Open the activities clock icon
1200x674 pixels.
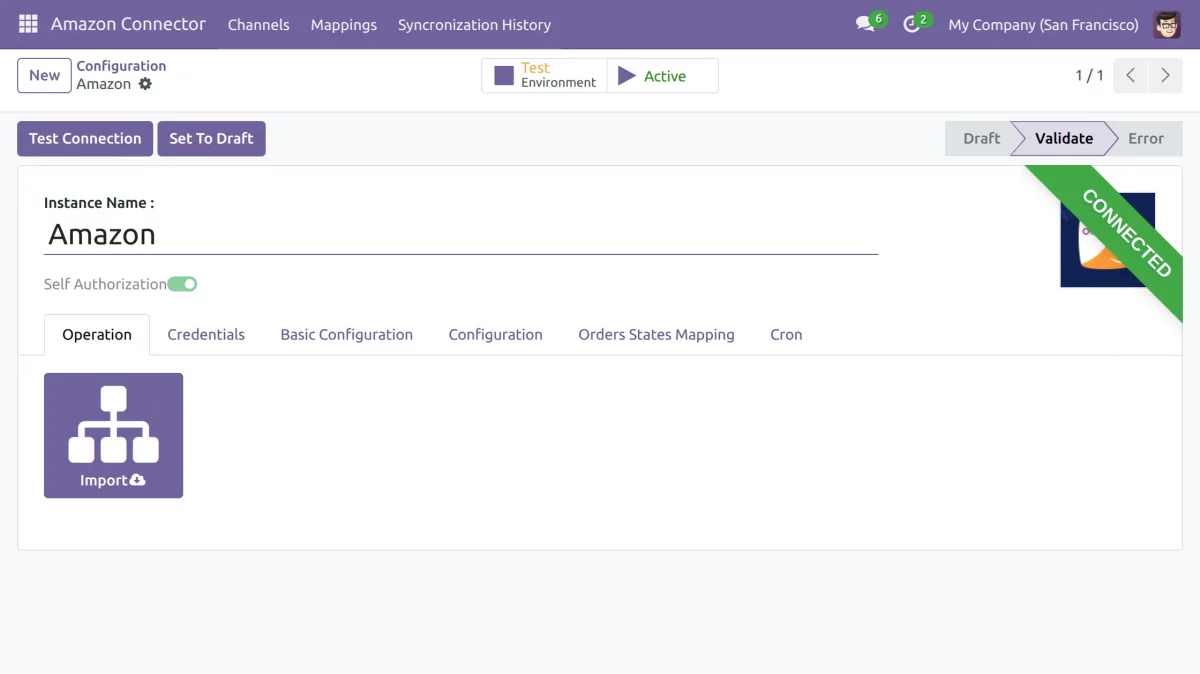click(912, 24)
